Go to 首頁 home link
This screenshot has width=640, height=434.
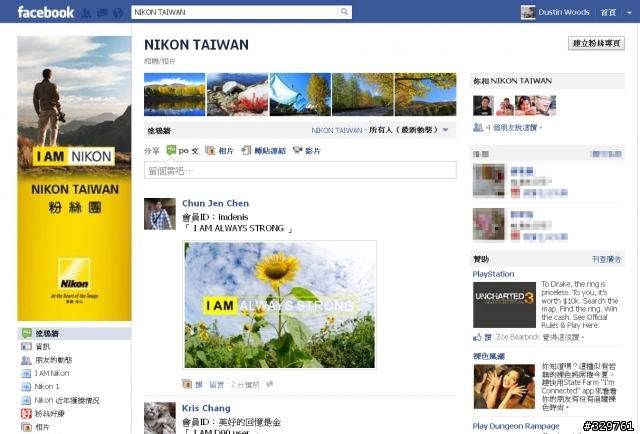tap(608, 13)
